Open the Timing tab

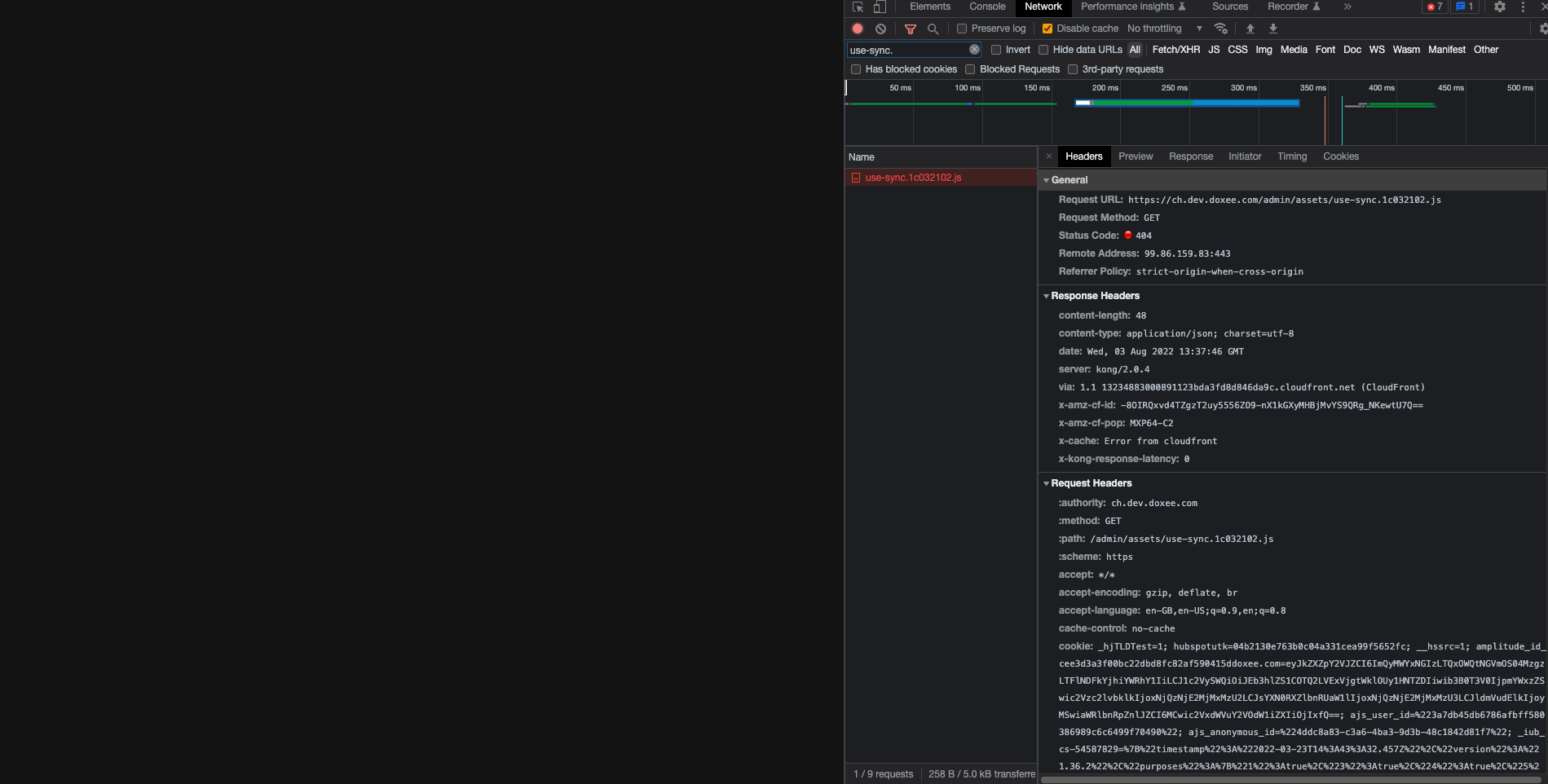(1292, 156)
